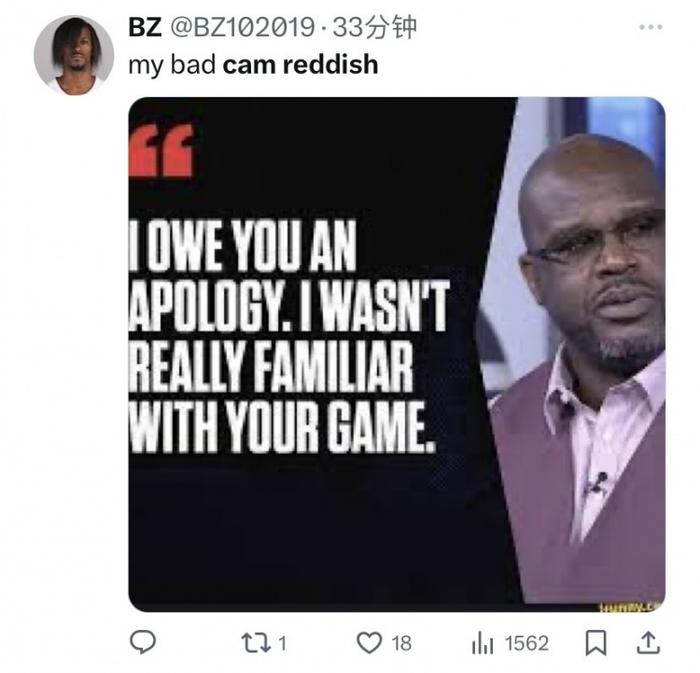Click the red quotation mark in image
The image size is (700, 673).
[x=161, y=150]
